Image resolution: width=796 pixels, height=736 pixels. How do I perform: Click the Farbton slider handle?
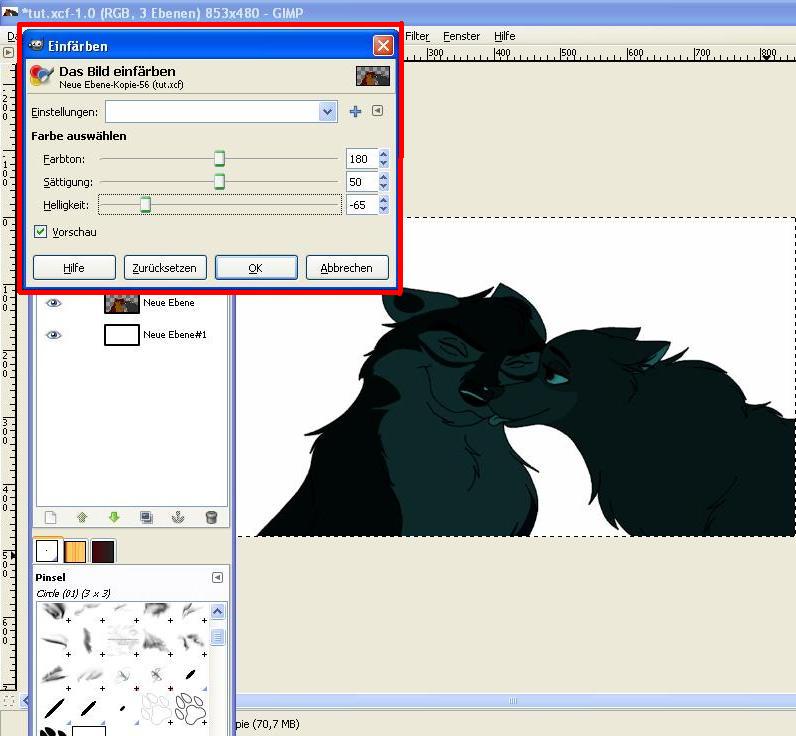pos(219,158)
